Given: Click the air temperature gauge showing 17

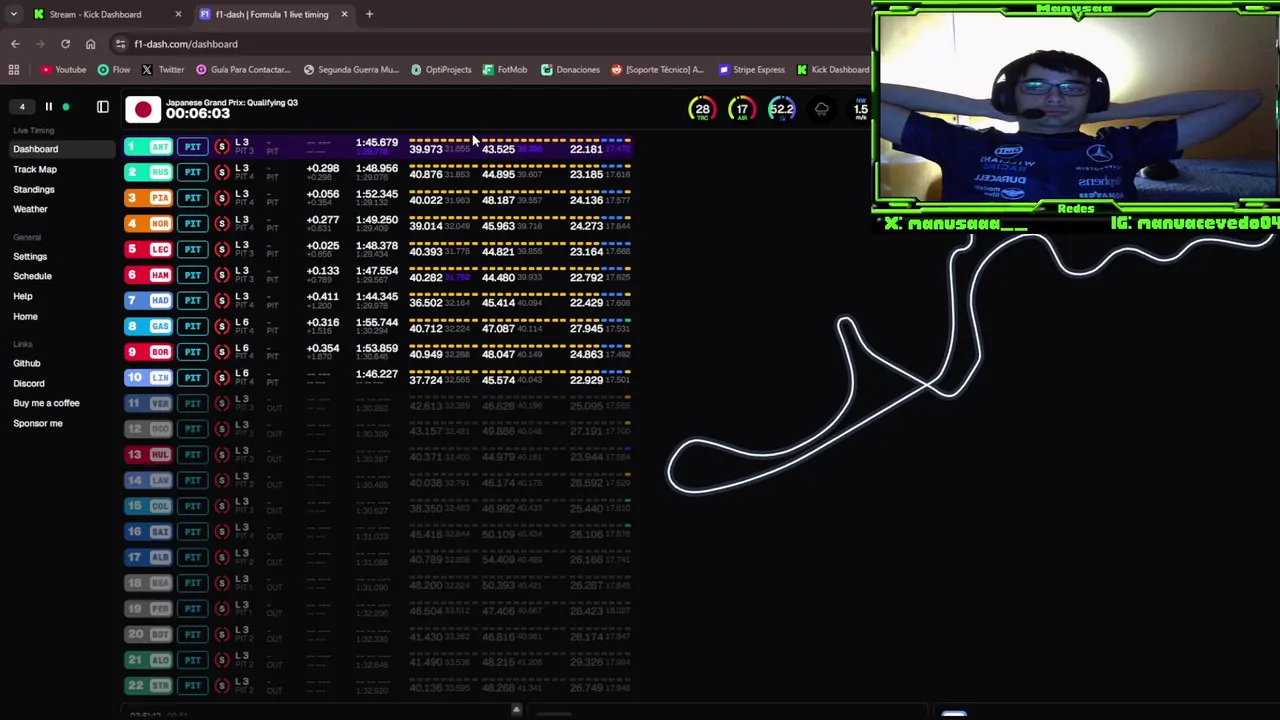Looking at the screenshot, I should pyautogui.click(x=742, y=109).
